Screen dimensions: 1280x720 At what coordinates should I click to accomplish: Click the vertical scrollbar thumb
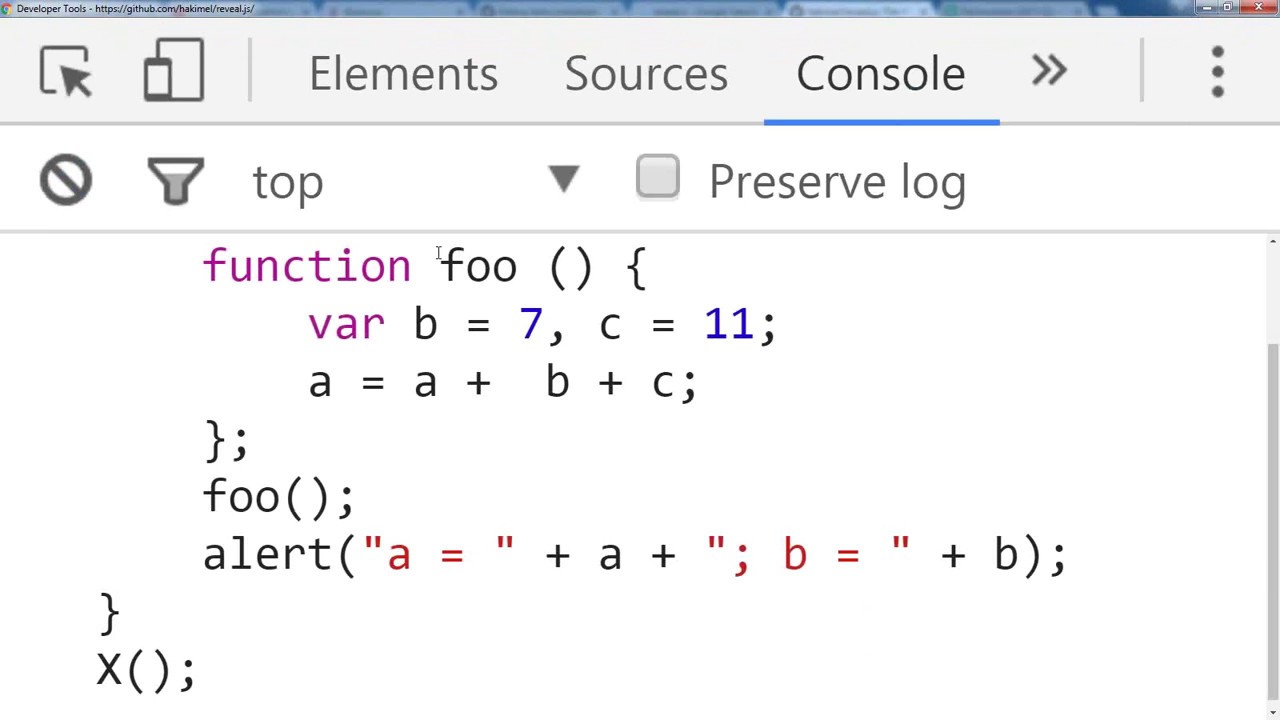tap(1272, 520)
